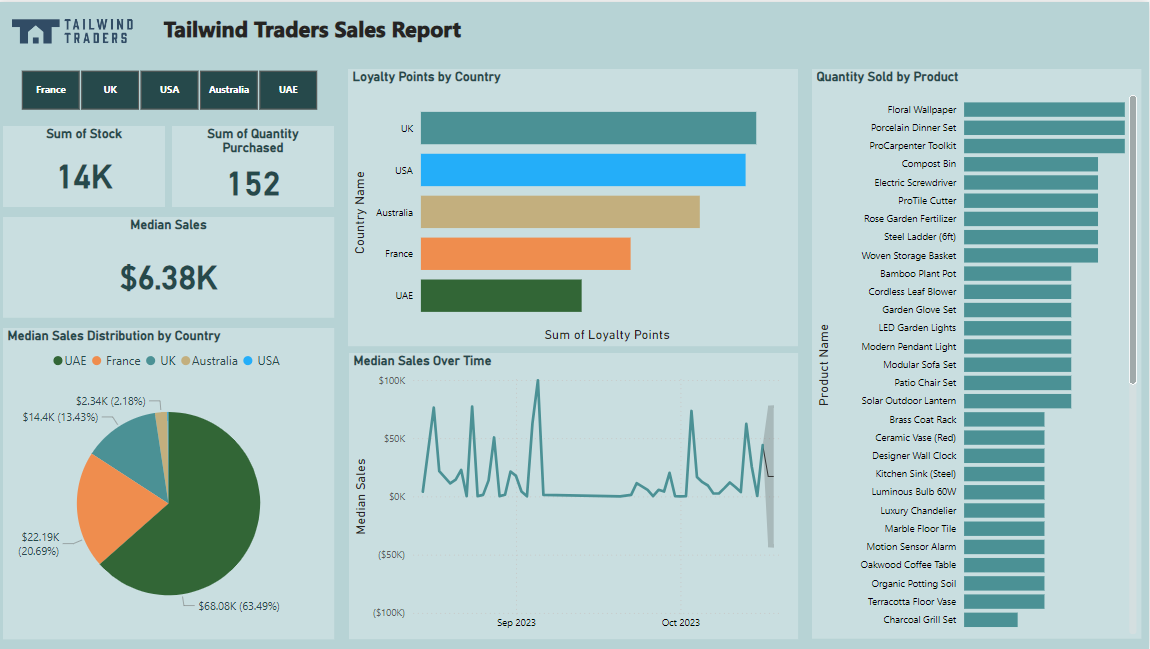Click the Motion Sensor Alarm bar
Image resolution: width=1150 pixels, height=649 pixels.
point(1004,547)
